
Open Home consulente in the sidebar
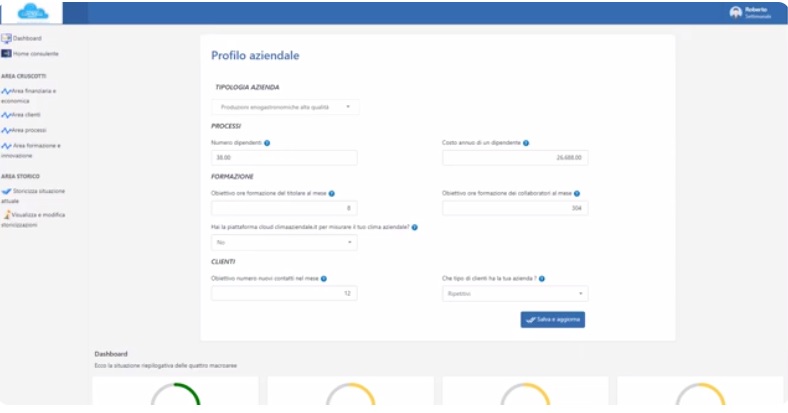coord(35,53)
